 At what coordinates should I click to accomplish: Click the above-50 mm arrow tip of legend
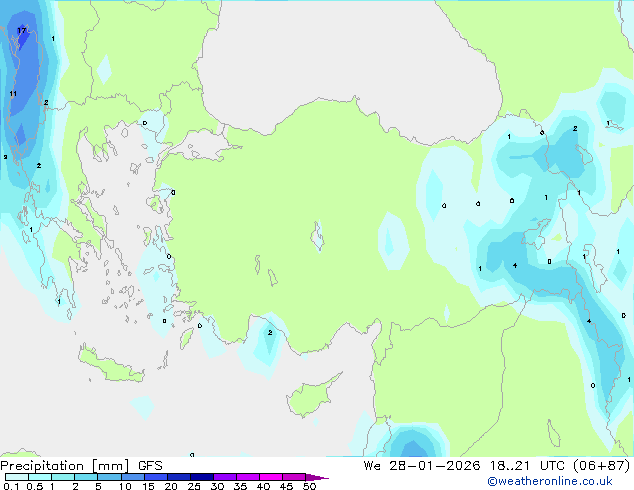click(317, 477)
